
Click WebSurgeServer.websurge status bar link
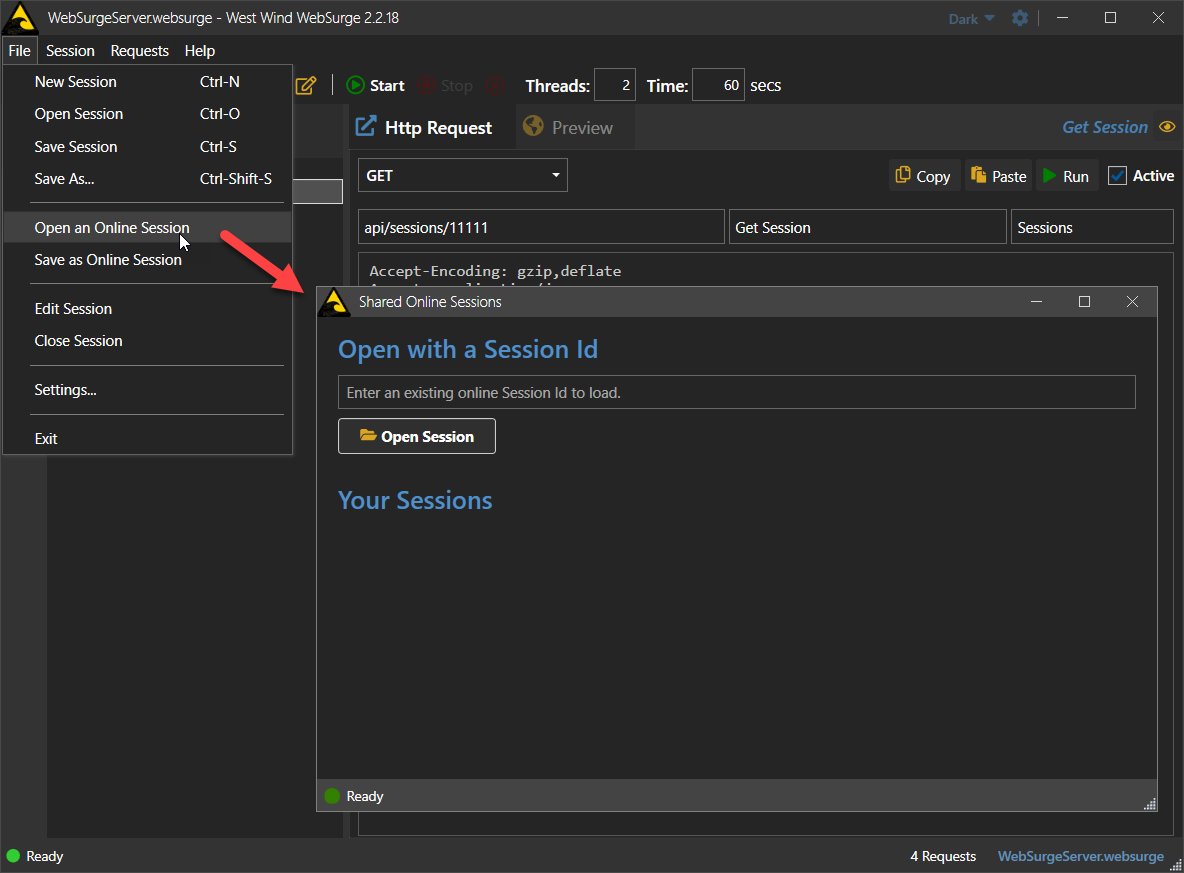pyautogui.click(x=1081, y=856)
